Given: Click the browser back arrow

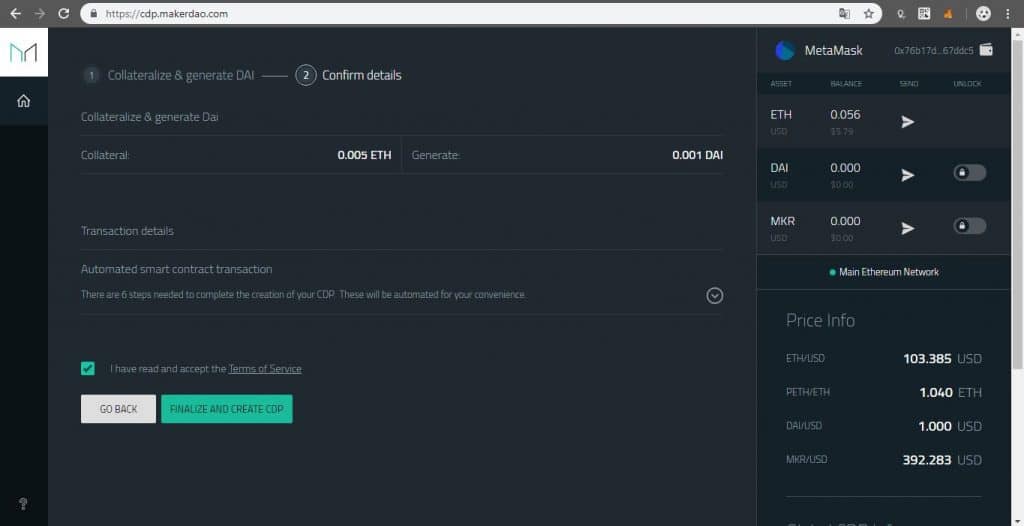Looking at the screenshot, I should pyautogui.click(x=16, y=13).
